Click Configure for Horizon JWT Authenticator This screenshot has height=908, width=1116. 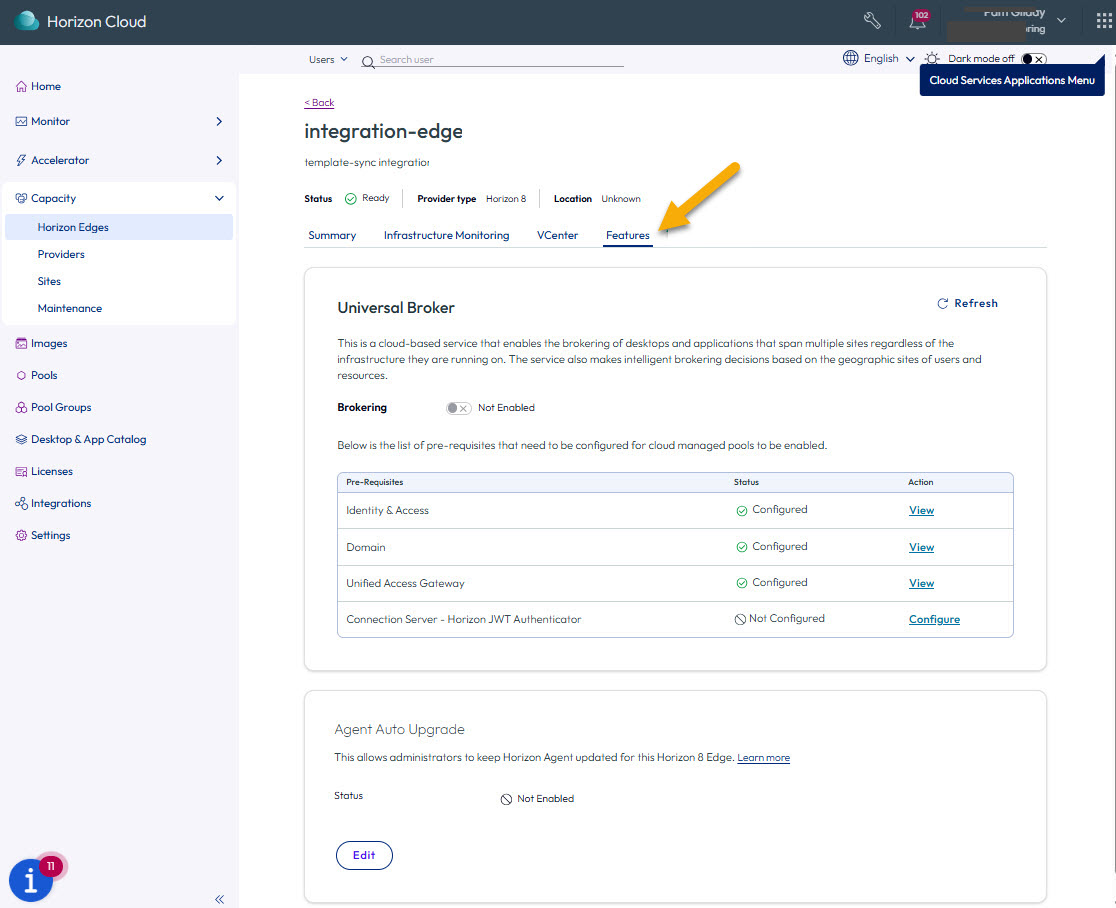point(934,620)
